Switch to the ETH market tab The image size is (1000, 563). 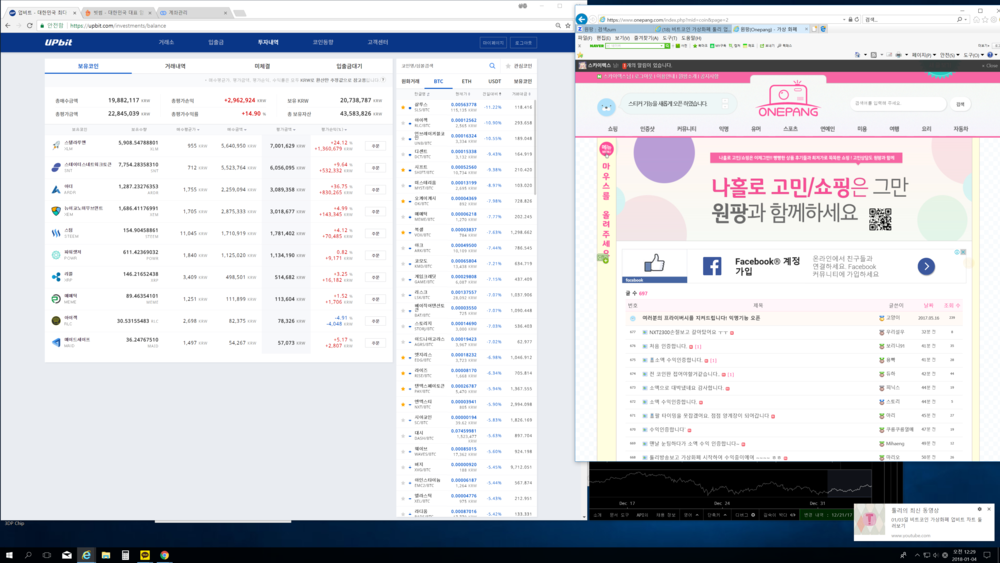pyautogui.click(x=466, y=81)
